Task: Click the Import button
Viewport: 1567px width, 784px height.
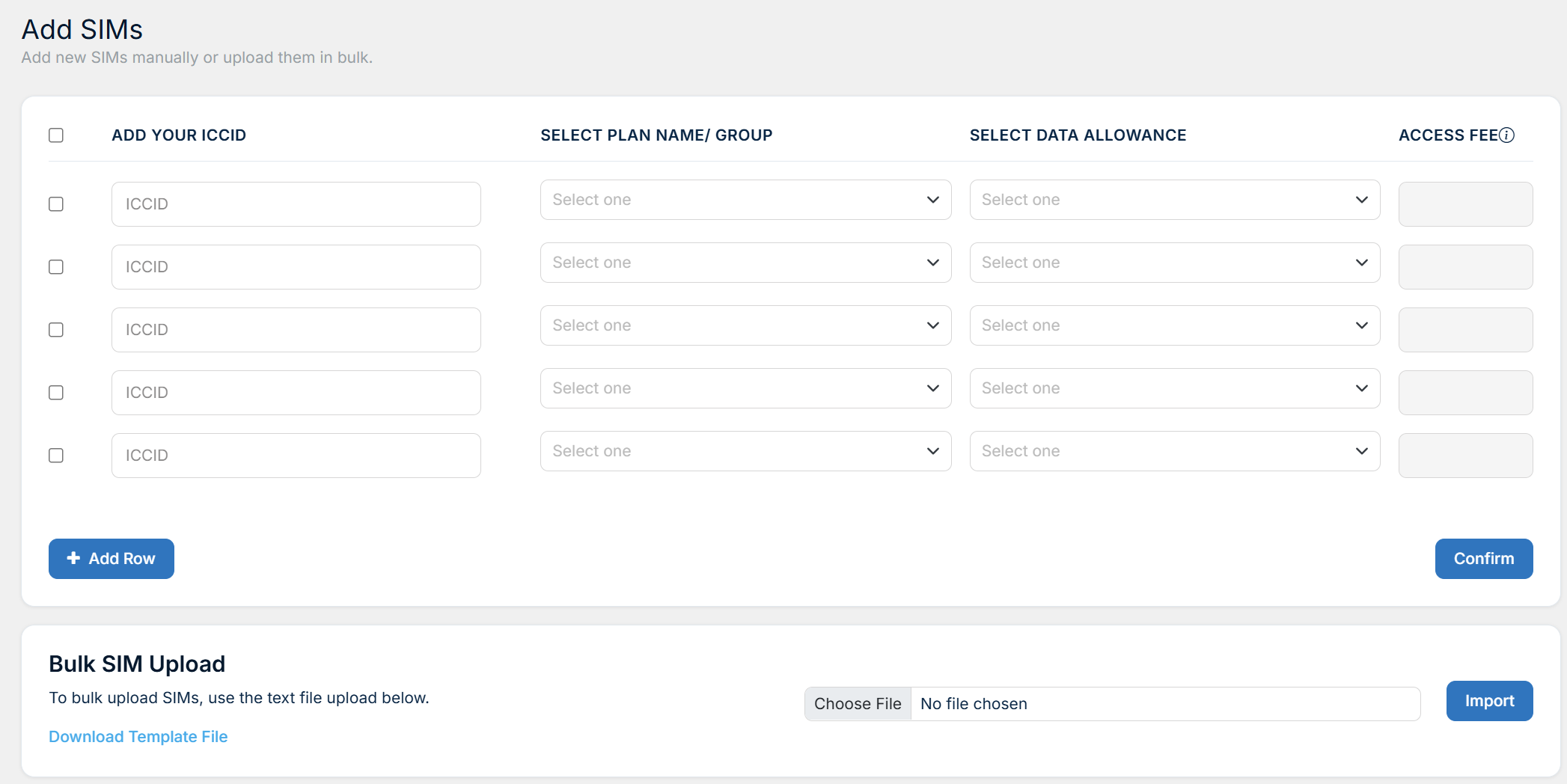Action: 1489,701
